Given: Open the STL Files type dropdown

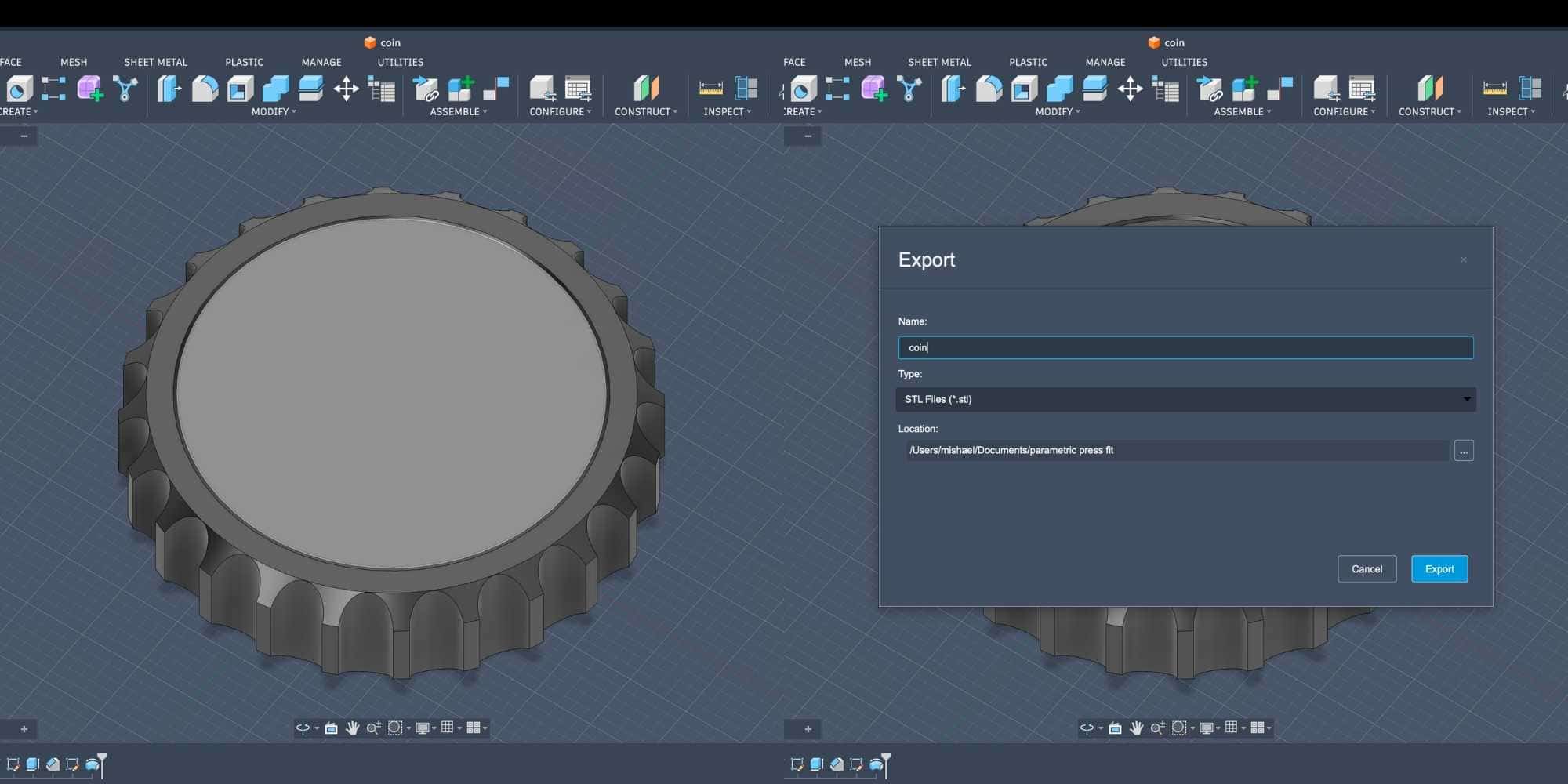Looking at the screenshot, I should [x=1185, y=400].
